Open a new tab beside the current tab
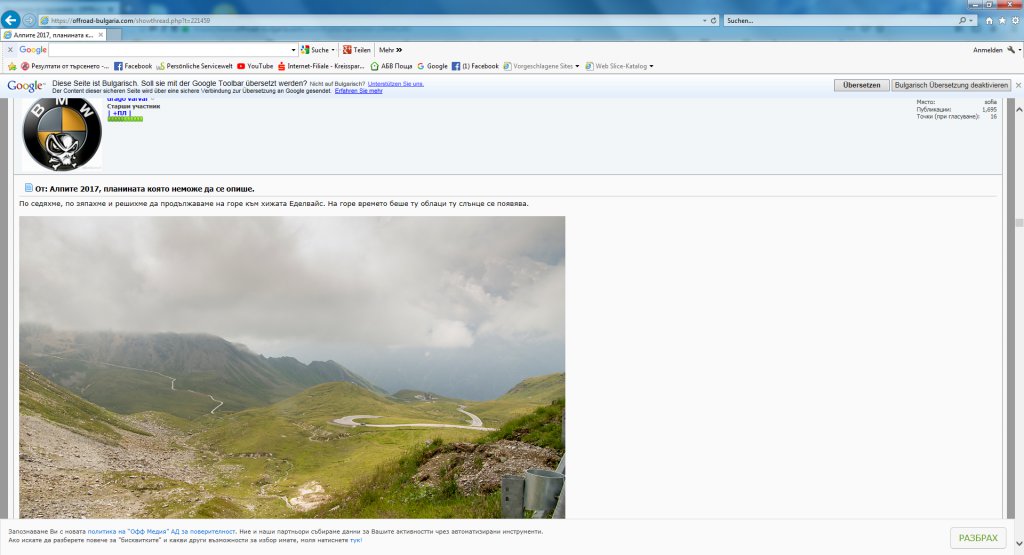Image resolution: width=1024 pixels, height=555 pixels. pos(114,35)
